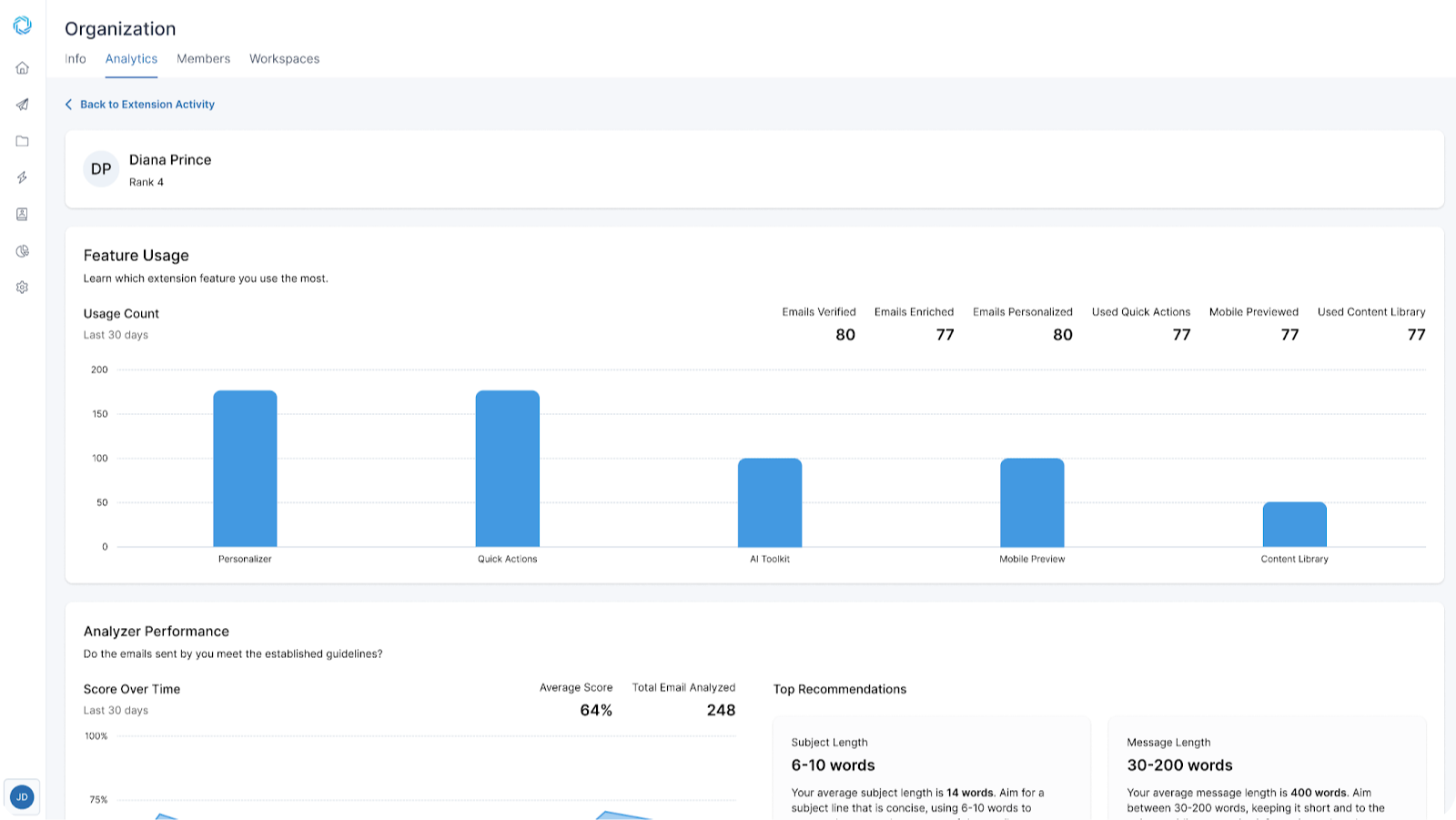
Task: Open the contacts book sidebar icon
Action: [23, 214]
